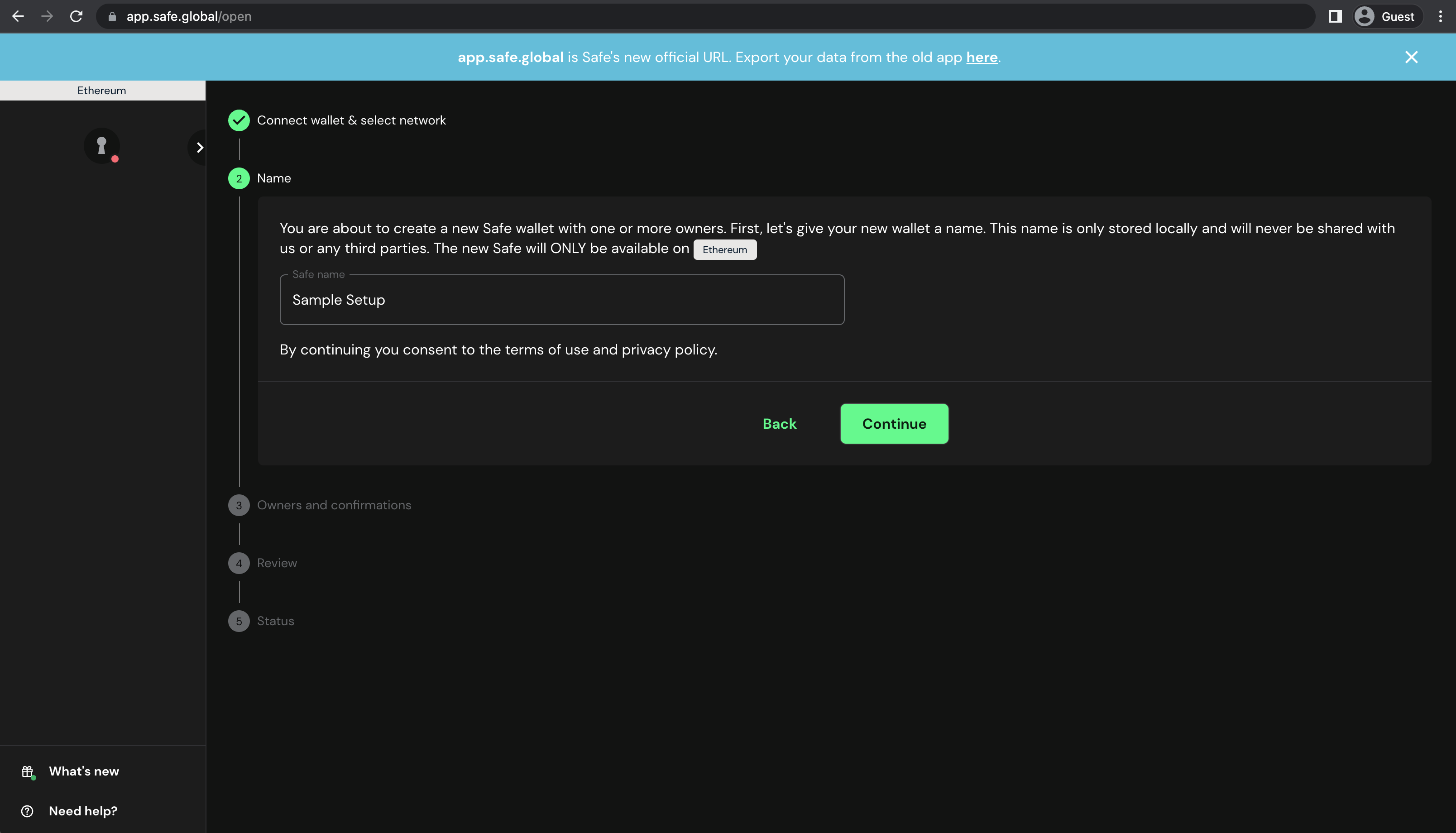Select the 'Review' step label

[277, 564]
